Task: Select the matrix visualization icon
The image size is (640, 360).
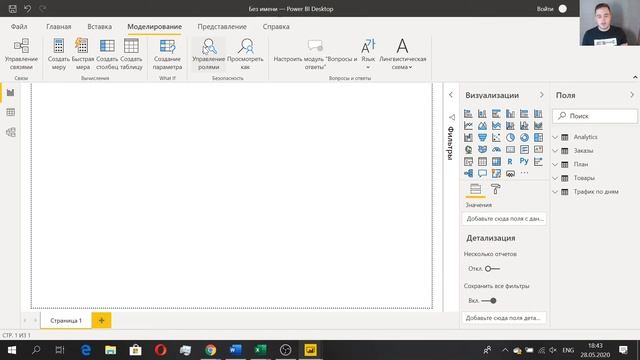Action: 496,162
